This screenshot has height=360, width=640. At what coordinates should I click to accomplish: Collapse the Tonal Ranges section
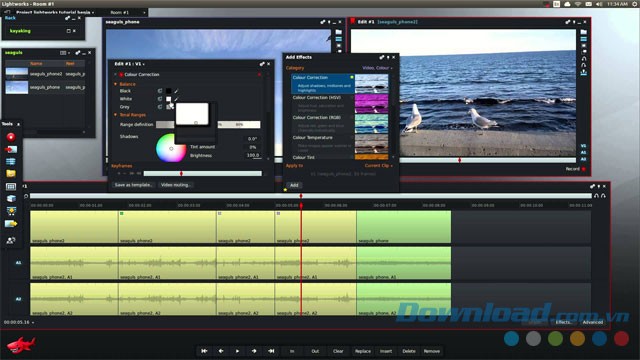point(115,115)
